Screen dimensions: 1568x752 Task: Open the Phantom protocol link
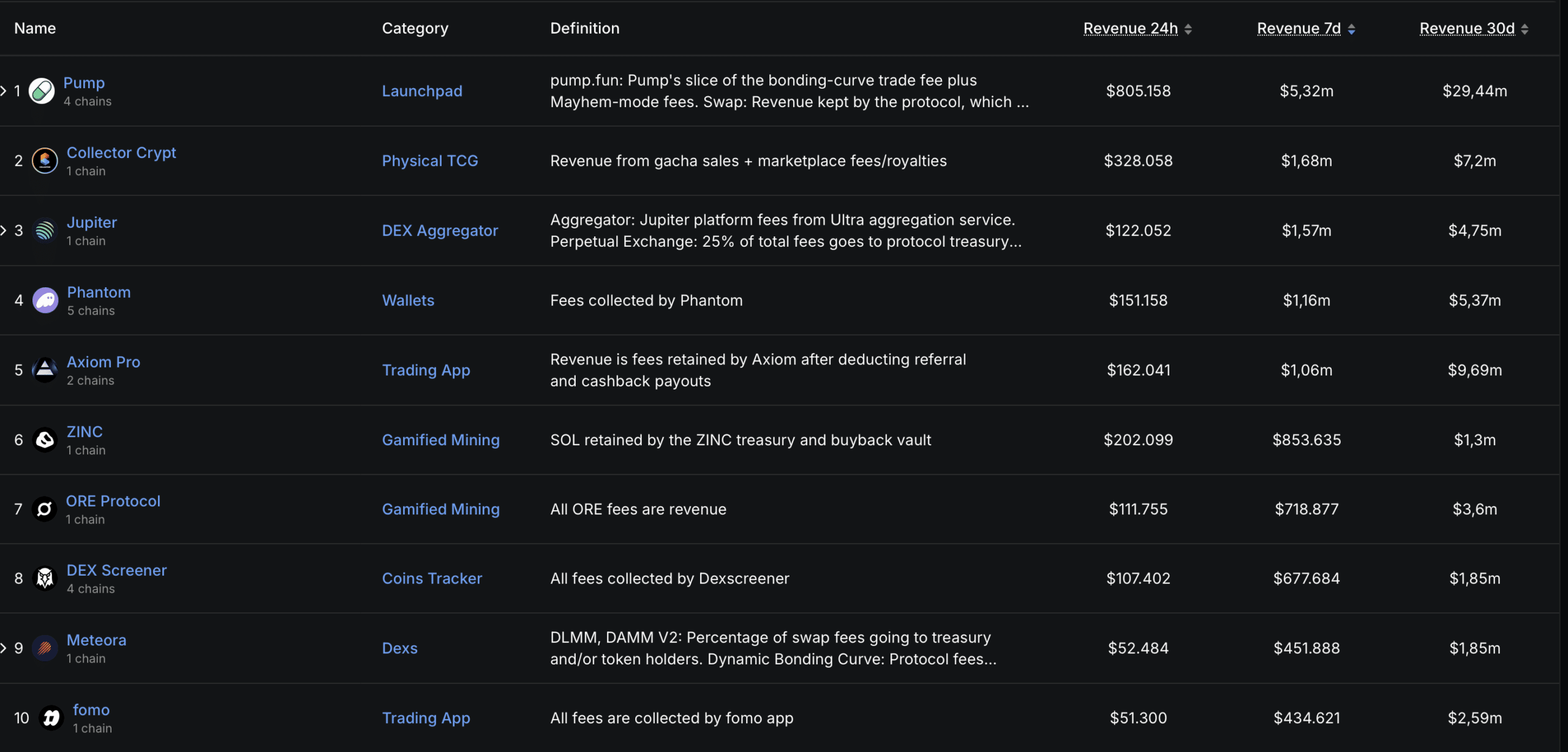point(99,292)
